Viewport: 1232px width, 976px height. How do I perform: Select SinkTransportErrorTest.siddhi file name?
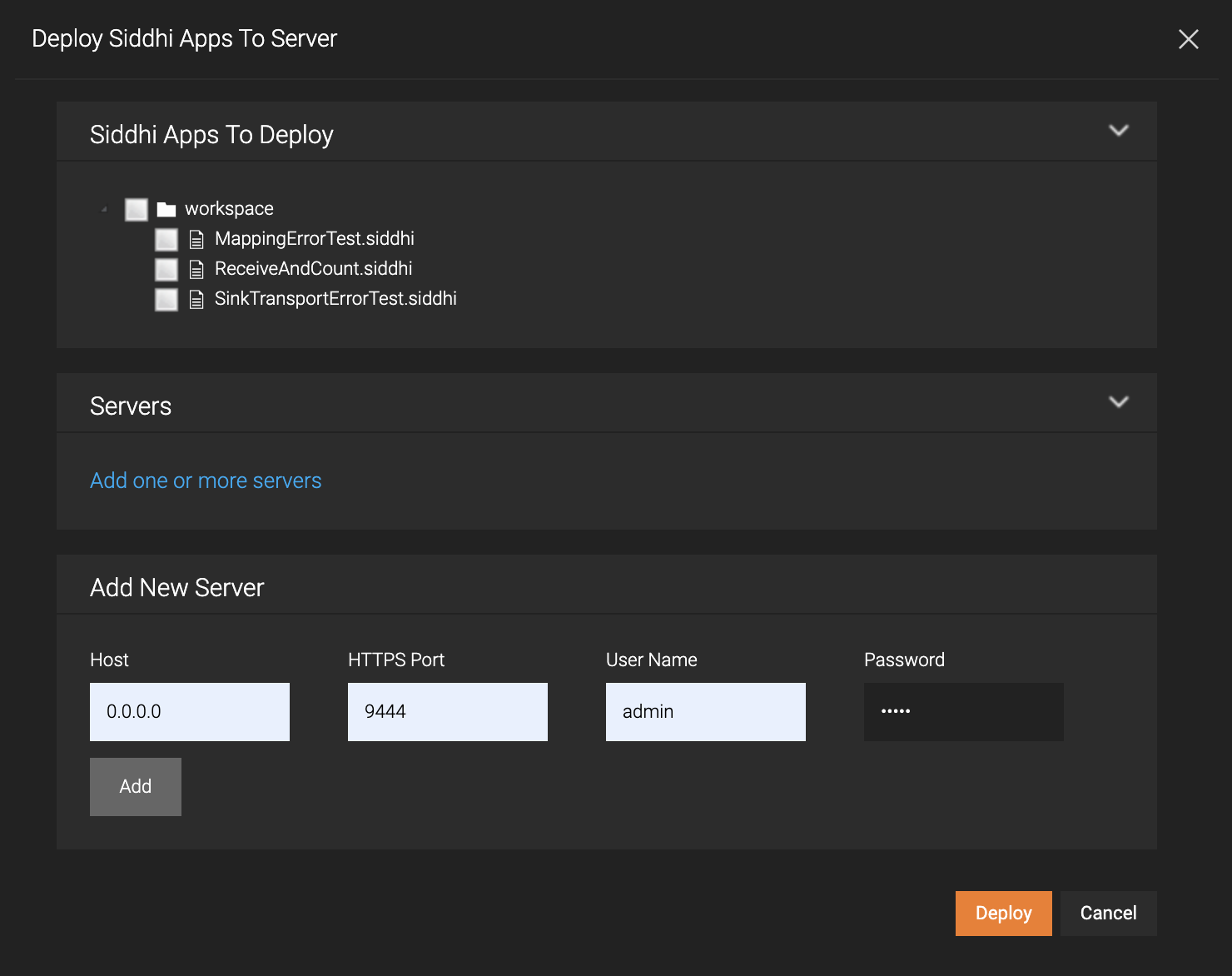(x=335, y=298)
